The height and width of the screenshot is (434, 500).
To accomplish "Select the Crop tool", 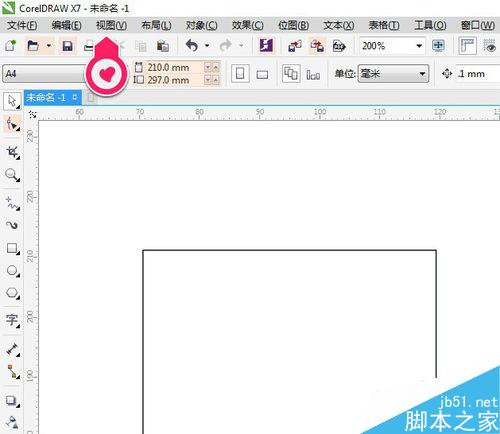I will pyautogui.click(x=12, y=152).
